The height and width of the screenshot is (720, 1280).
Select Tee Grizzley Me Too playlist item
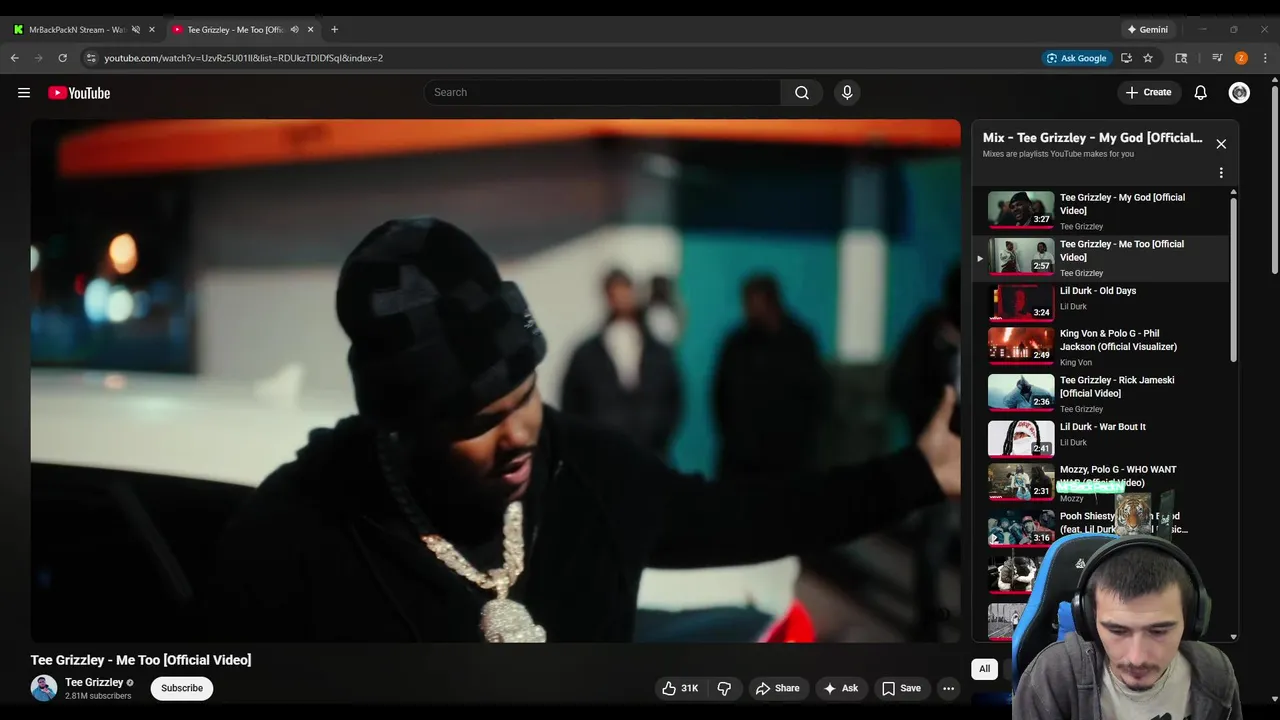tap(1101, 258)
